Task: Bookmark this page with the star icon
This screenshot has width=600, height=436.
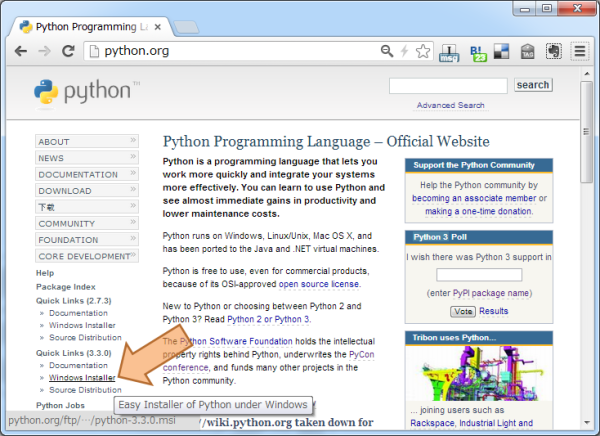Action: click(423, 50)
